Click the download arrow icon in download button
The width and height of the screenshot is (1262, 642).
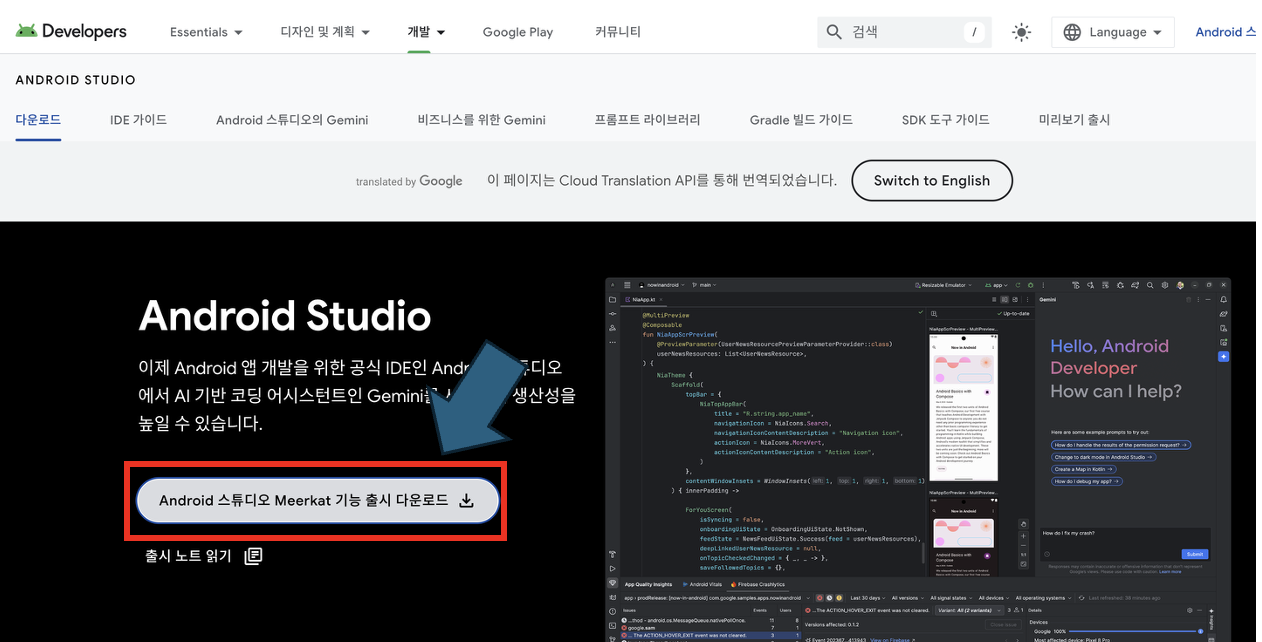[x=466, y=501]
